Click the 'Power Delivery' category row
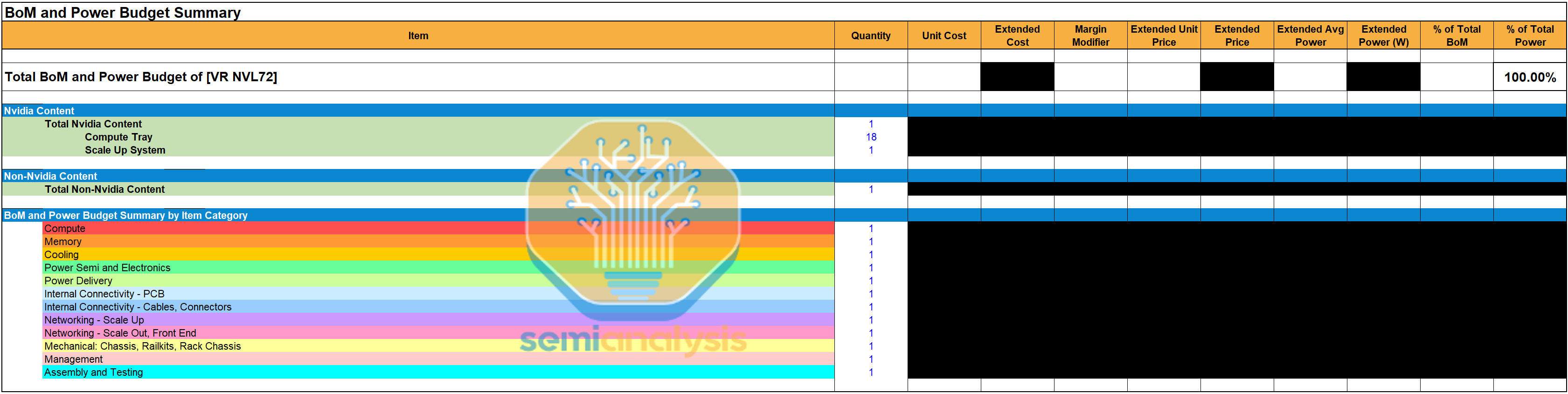The image size is (1568, 394). [438, 281]
